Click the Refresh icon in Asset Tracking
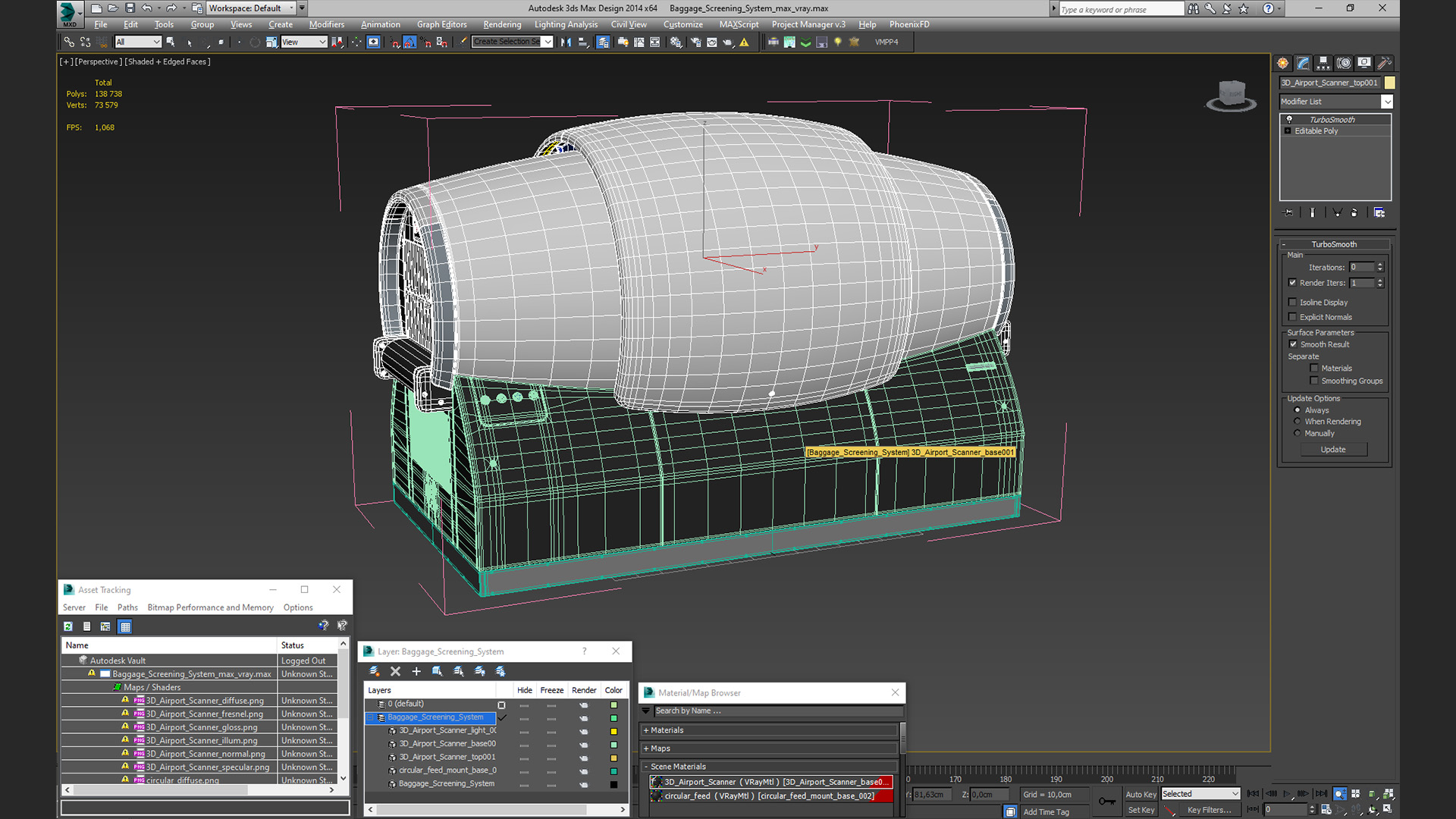This screenshot has height=819, width=1456. click(68, 626)
